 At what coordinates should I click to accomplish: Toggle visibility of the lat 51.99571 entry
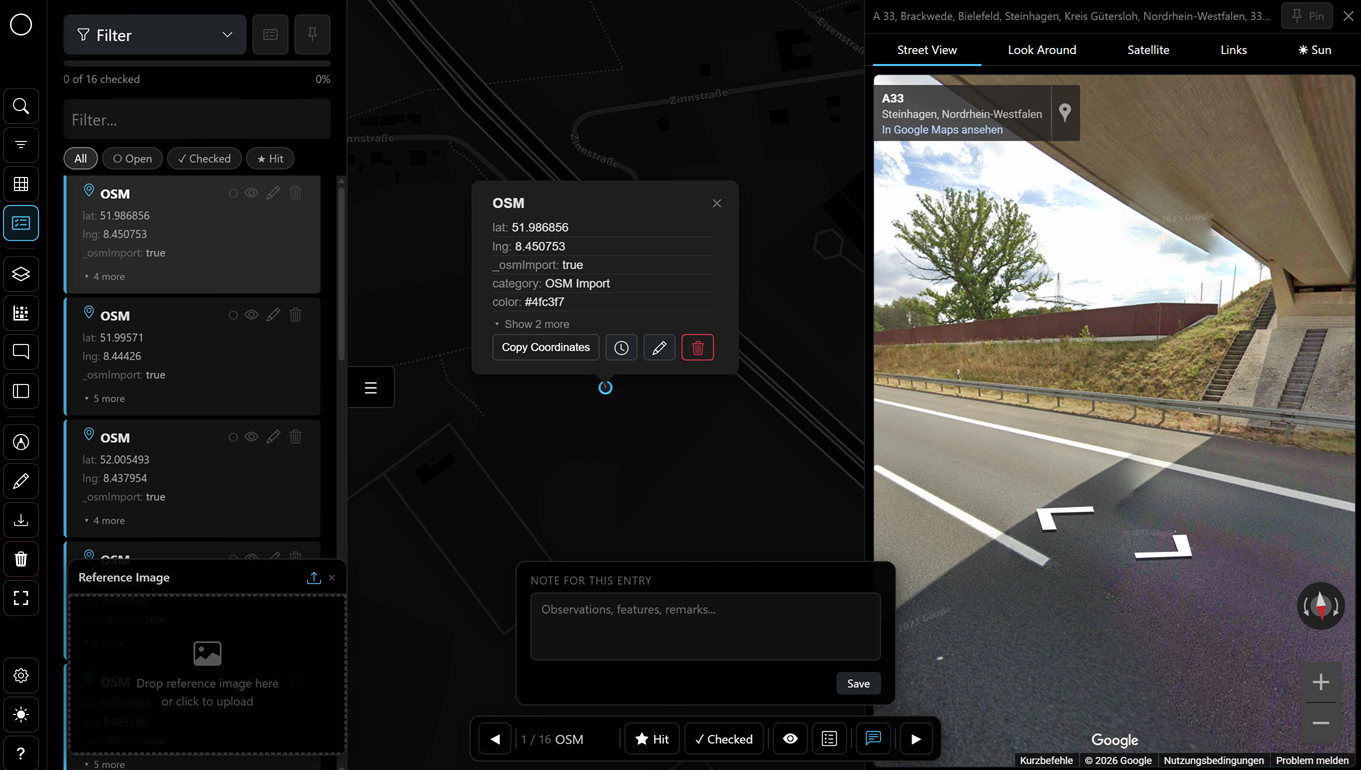251,315
